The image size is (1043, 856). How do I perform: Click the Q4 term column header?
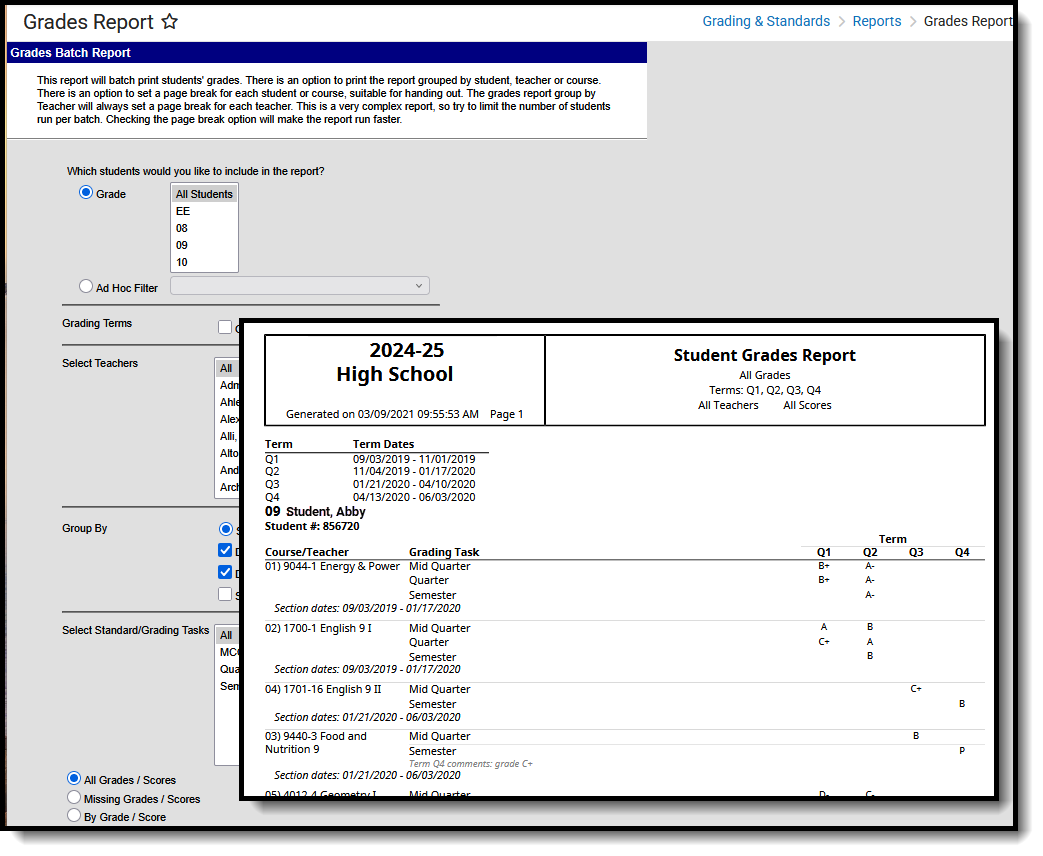(x=962, y=553)
